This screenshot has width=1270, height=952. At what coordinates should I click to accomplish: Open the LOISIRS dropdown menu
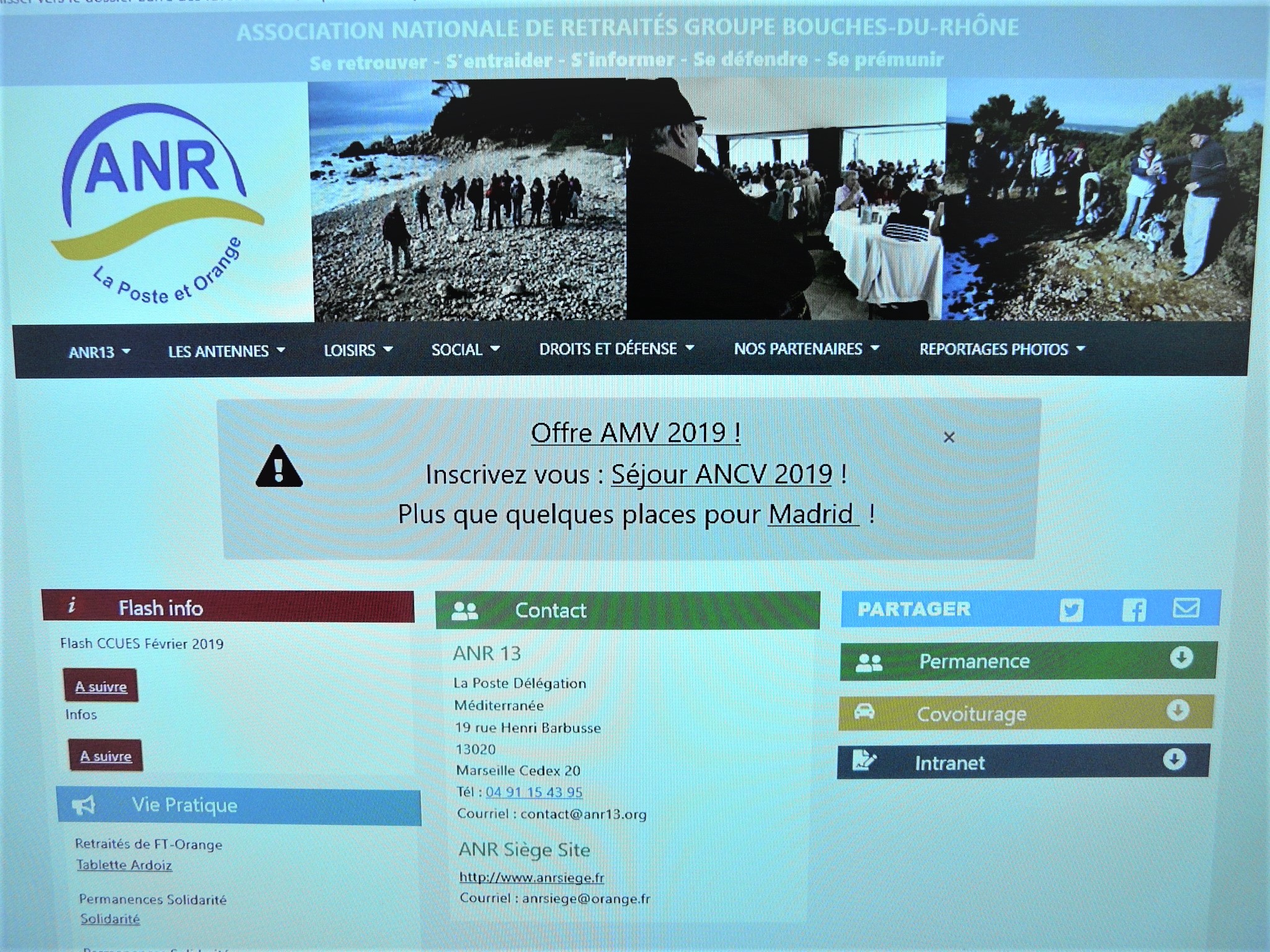(358, 350)
